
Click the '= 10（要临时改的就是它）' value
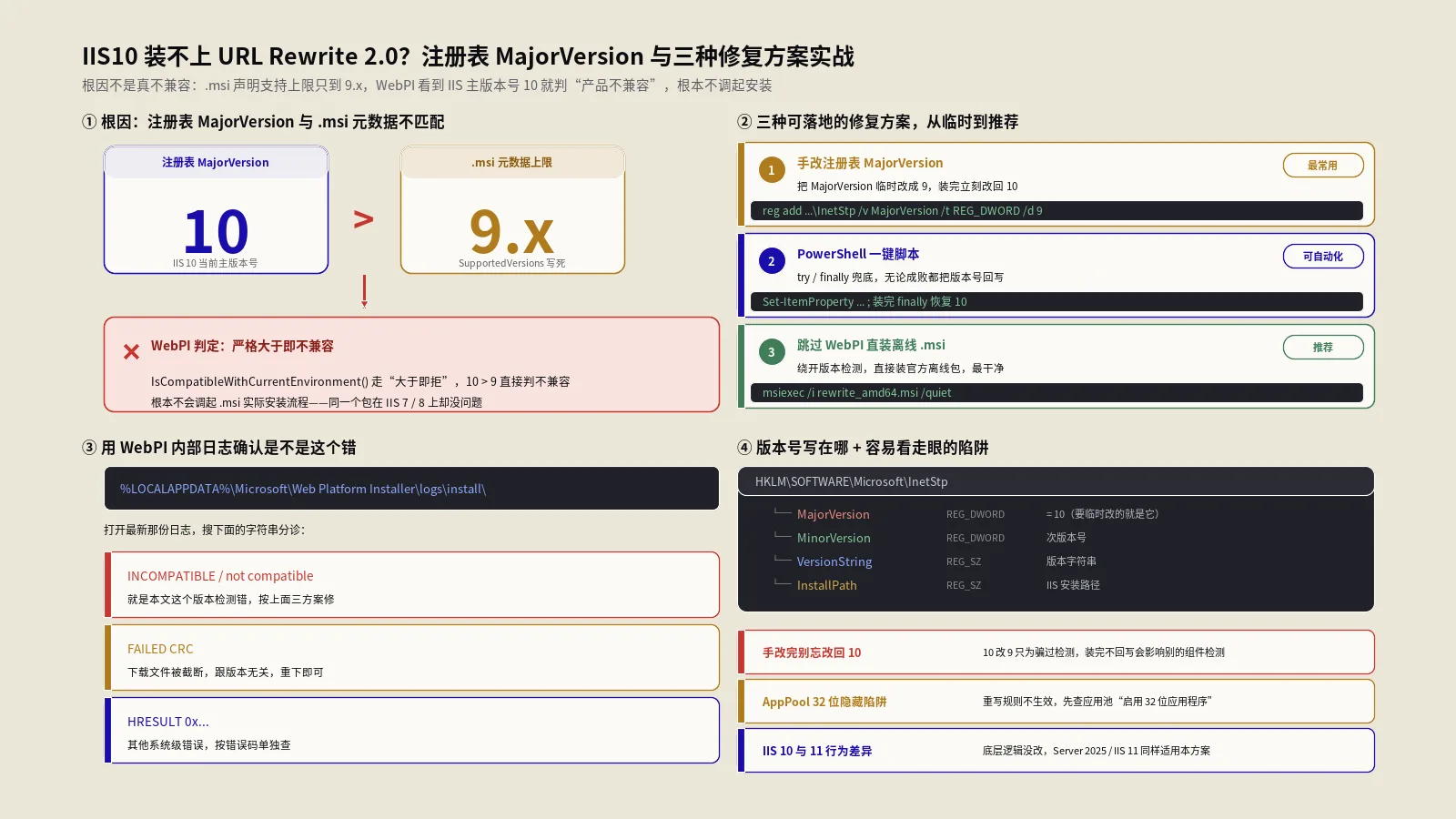1102,514
